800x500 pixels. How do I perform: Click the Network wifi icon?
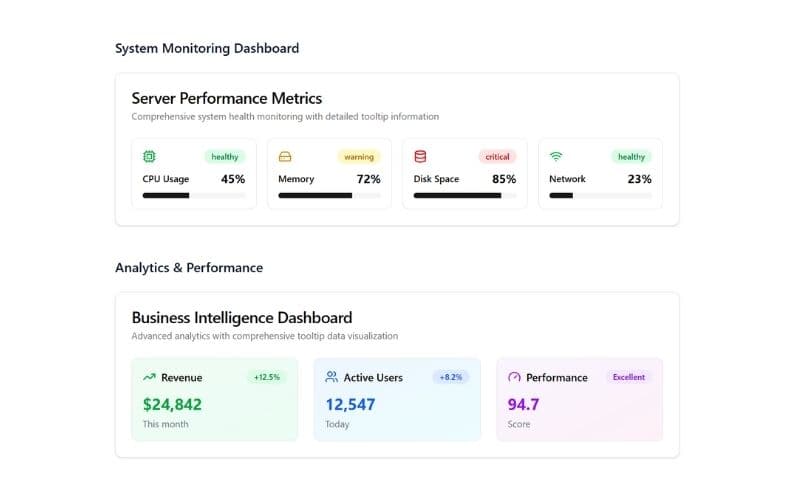click(556, 157)
